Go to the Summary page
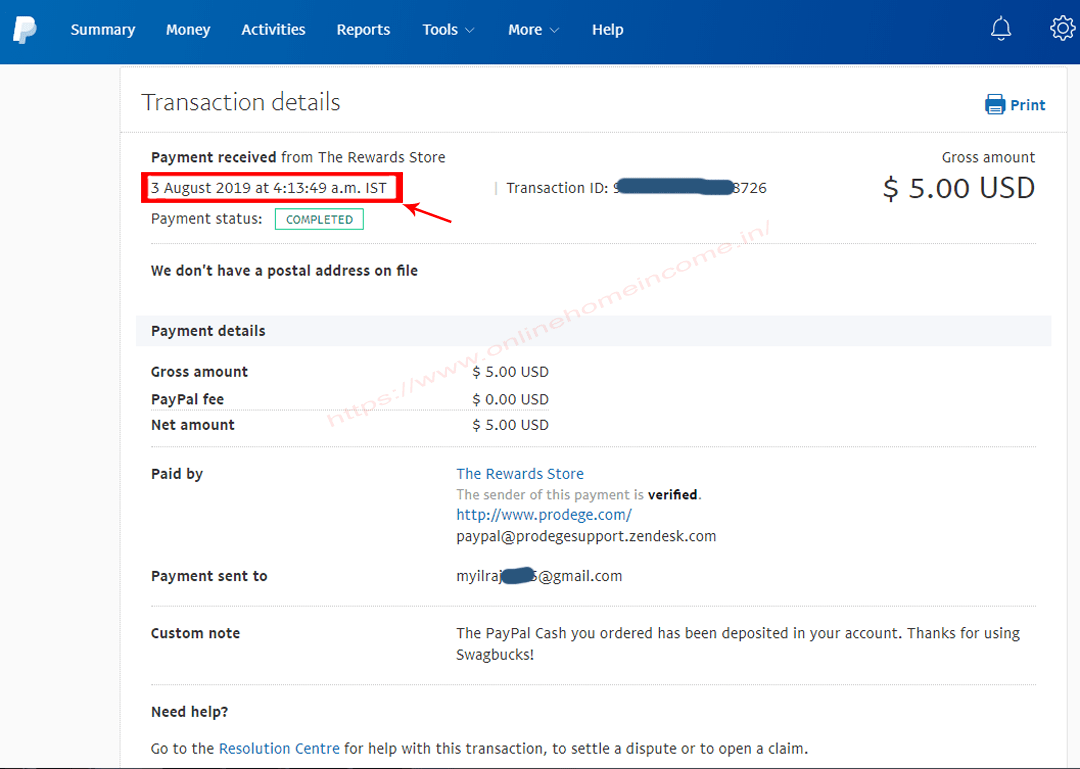This screenshot has height=769, width=1080. (103, 30)
